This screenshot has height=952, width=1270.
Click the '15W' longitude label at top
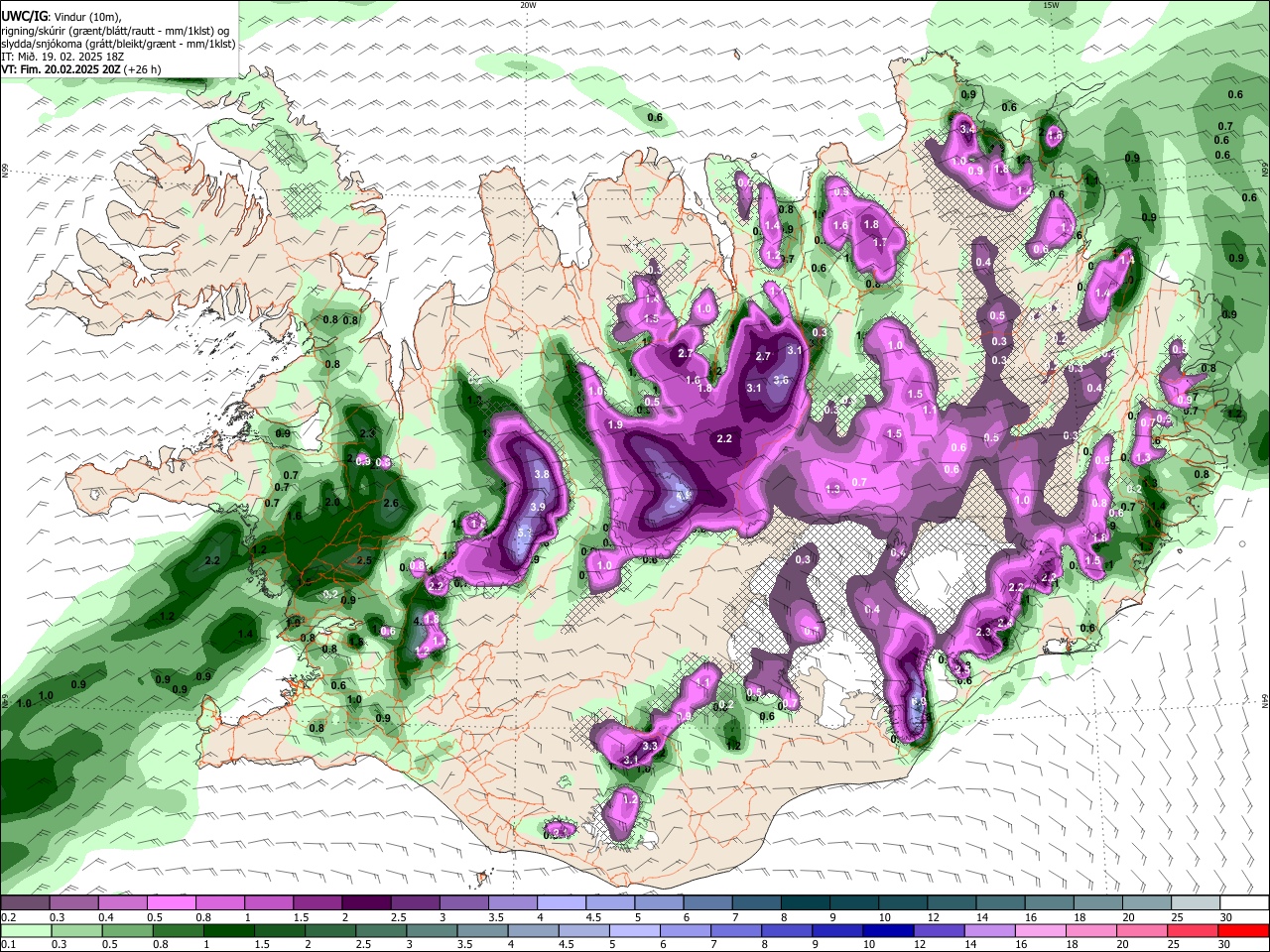[x=1051, y=5]
